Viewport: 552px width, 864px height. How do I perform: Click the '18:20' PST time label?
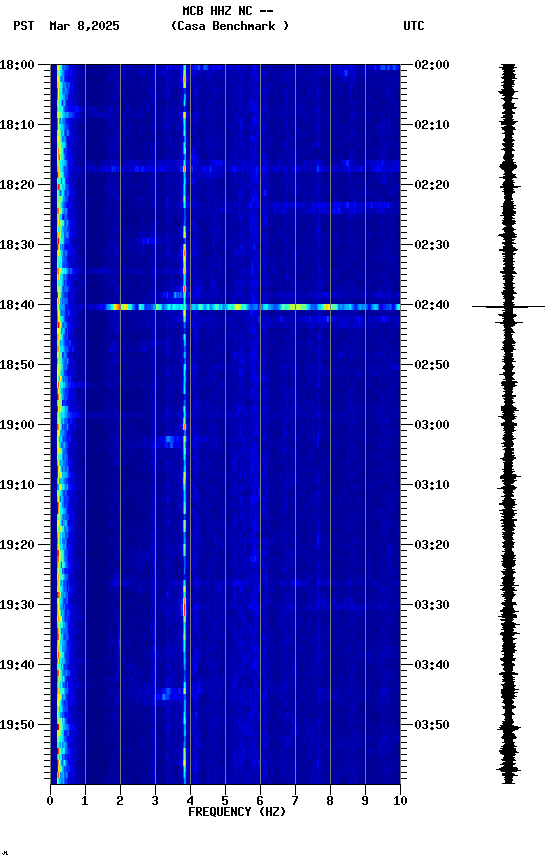tap(17, 185)
